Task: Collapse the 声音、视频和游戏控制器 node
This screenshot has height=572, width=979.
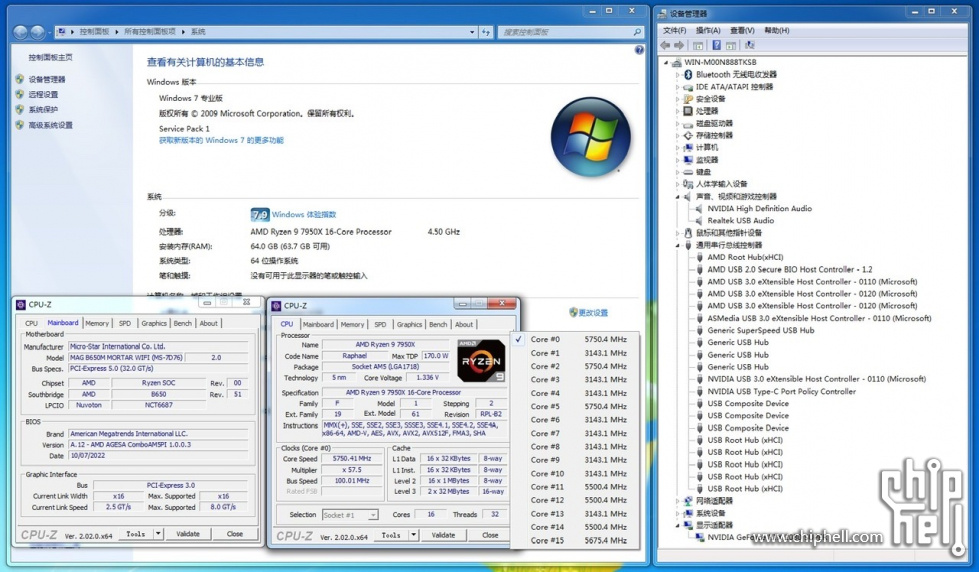Action: (677, 196)
